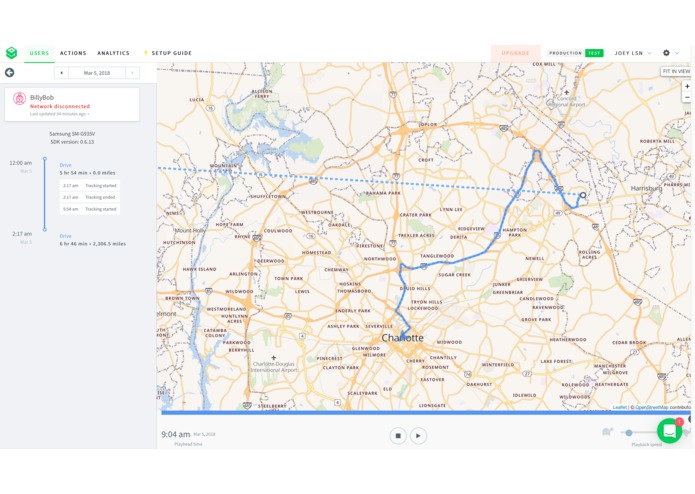This screenshot has width=695, height=494.
Task: Select the 5:54 am Tracking started event
Action: [90, 209]
